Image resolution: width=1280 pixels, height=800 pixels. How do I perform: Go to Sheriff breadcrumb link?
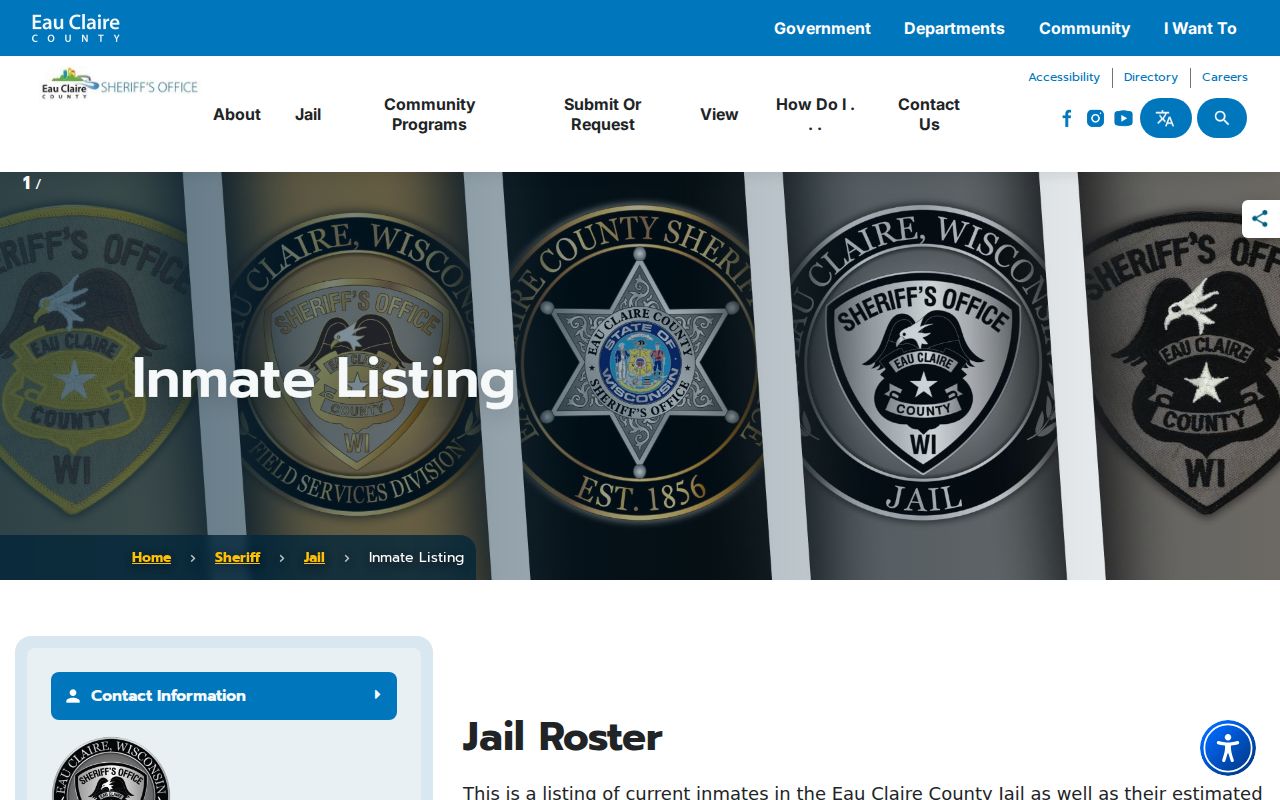[237, 557]
